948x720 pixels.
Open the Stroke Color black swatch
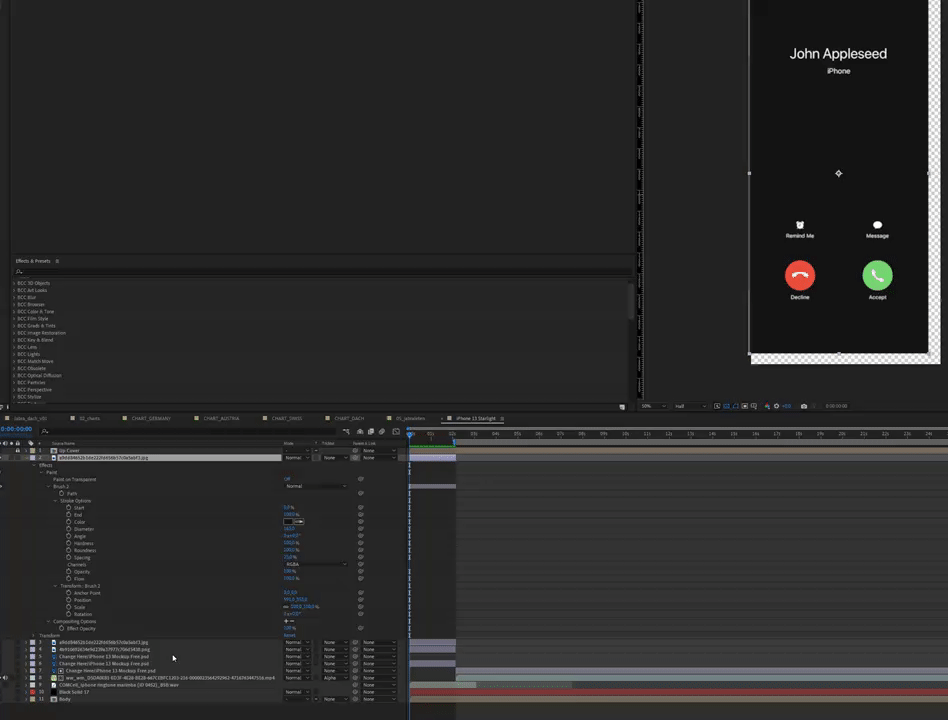tap(288, 522)
